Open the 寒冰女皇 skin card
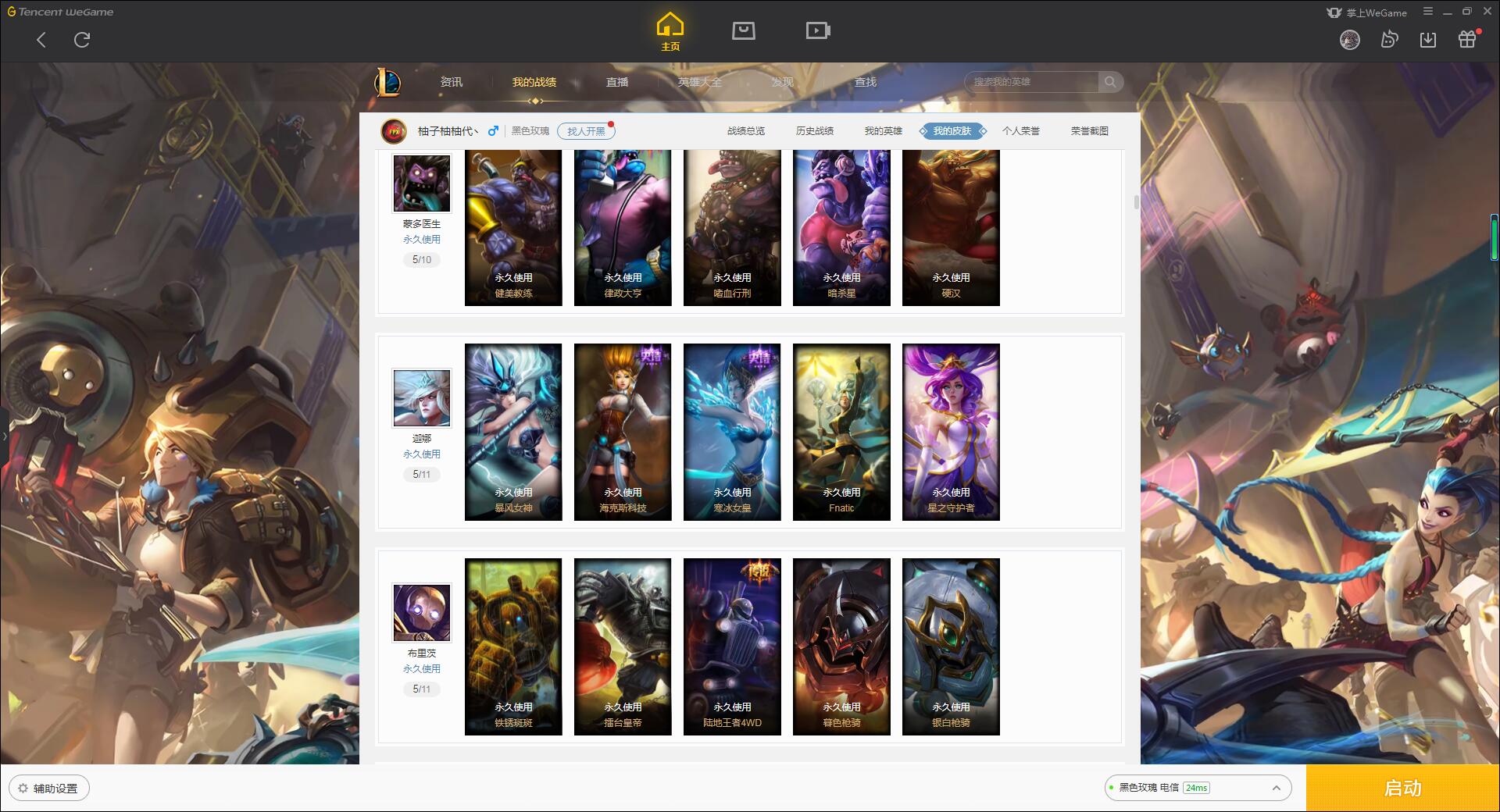The width and height of the screenshot is (1500, 812). pos(732,432)
